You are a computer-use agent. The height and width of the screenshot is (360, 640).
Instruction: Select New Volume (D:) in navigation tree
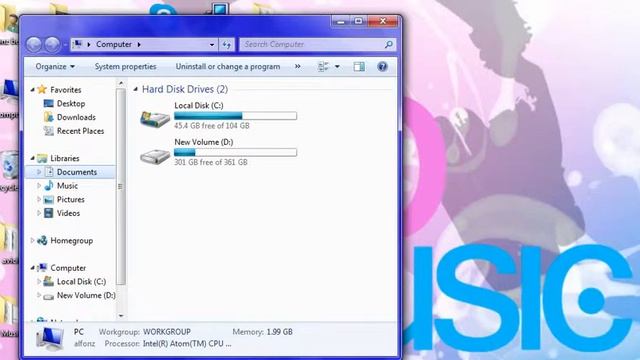coord(86,295)
